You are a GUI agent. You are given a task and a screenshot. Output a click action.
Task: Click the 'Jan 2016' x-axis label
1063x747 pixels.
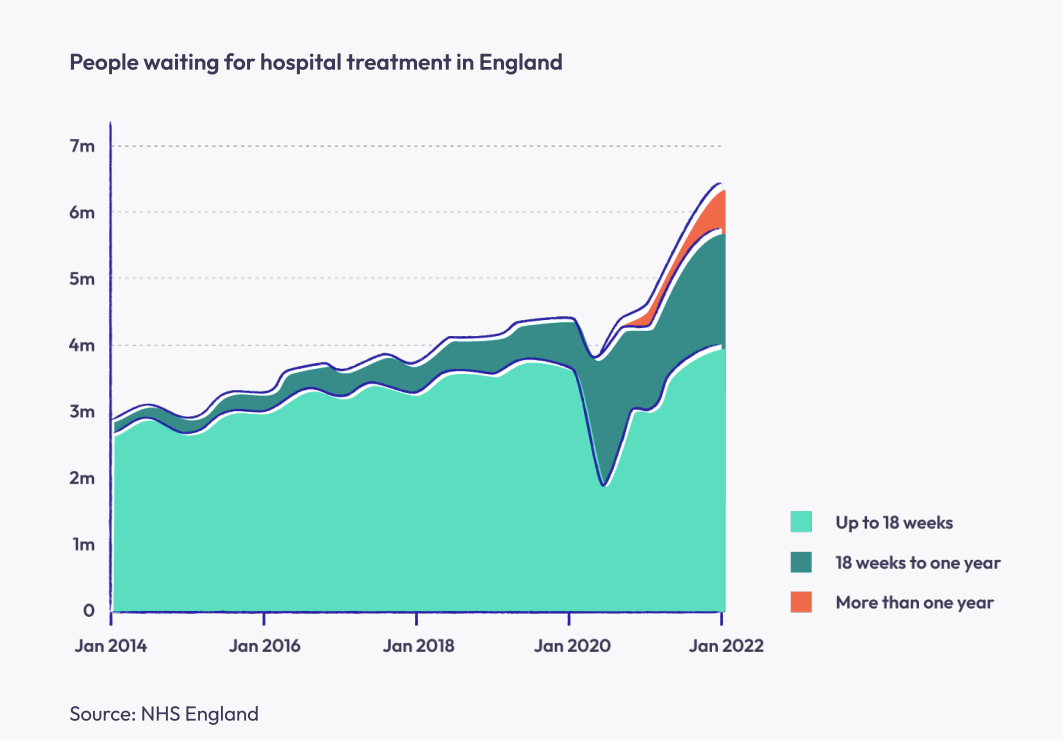pyautogui.click(x=264, y=645)
